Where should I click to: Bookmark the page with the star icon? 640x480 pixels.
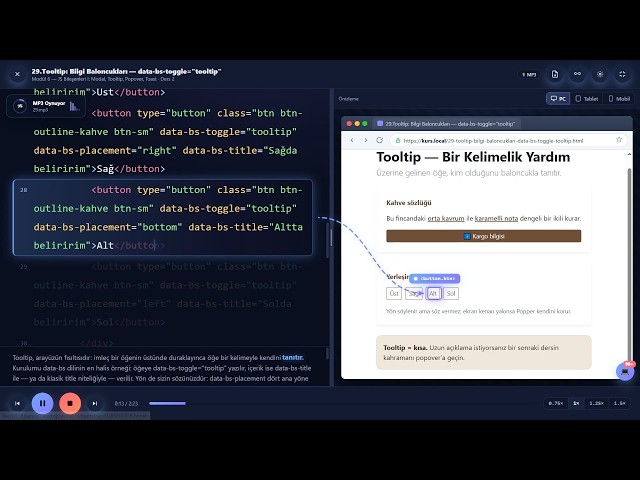coord(619,140)
